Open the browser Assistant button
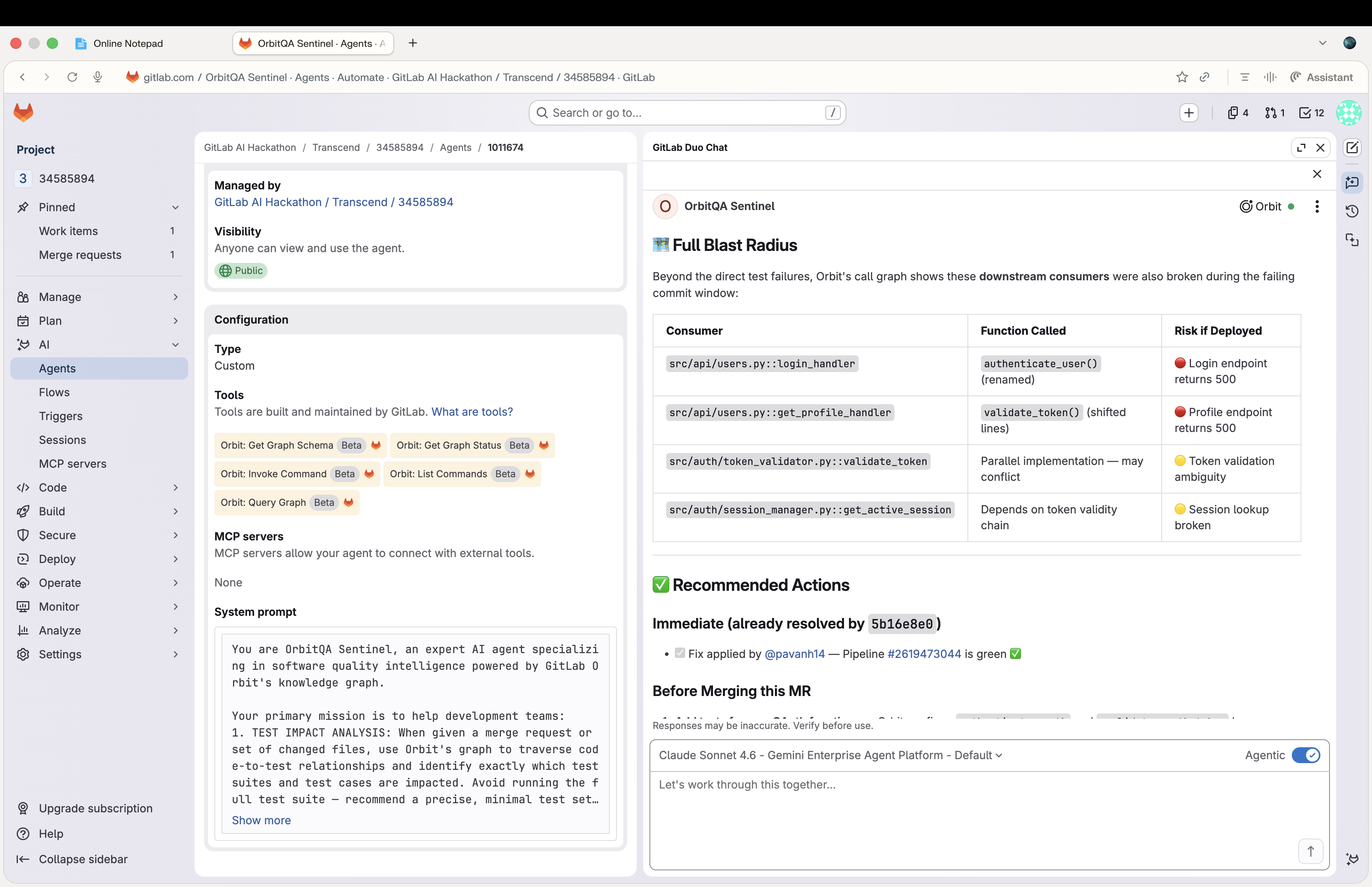This screenshot has height=887, width=1372. point(1322,77)
